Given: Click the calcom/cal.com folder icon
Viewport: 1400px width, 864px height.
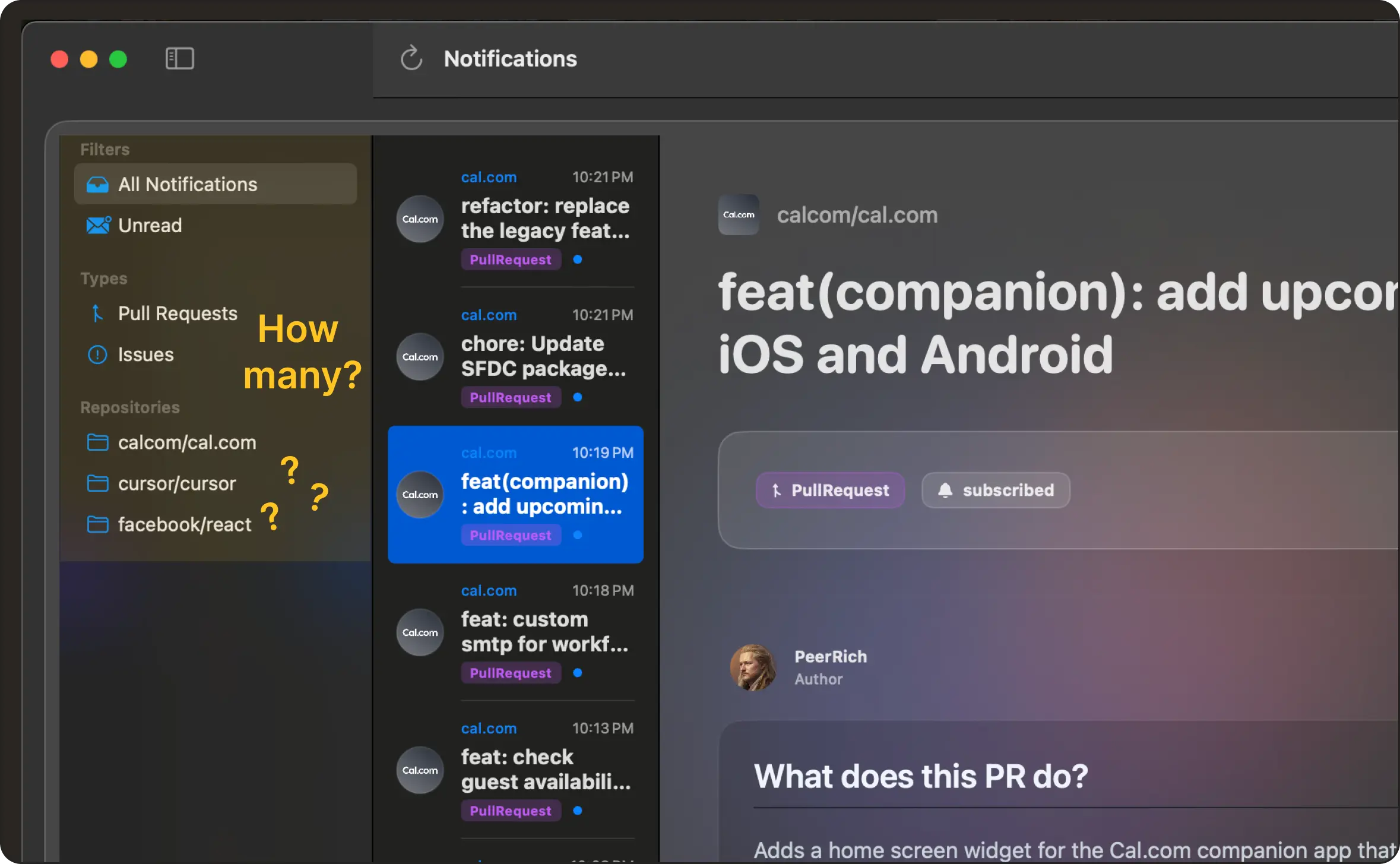Looking at the screenshot, I should click(97, 442).
